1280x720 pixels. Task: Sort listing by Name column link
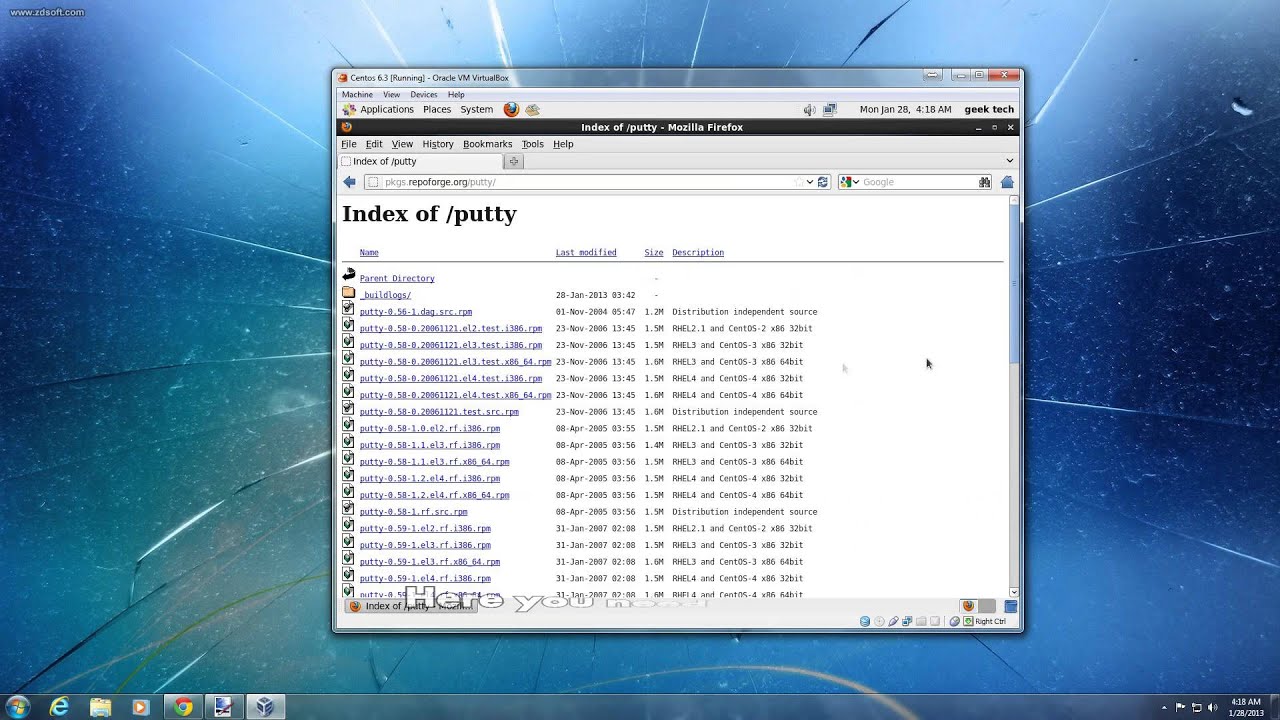[369, 253]
